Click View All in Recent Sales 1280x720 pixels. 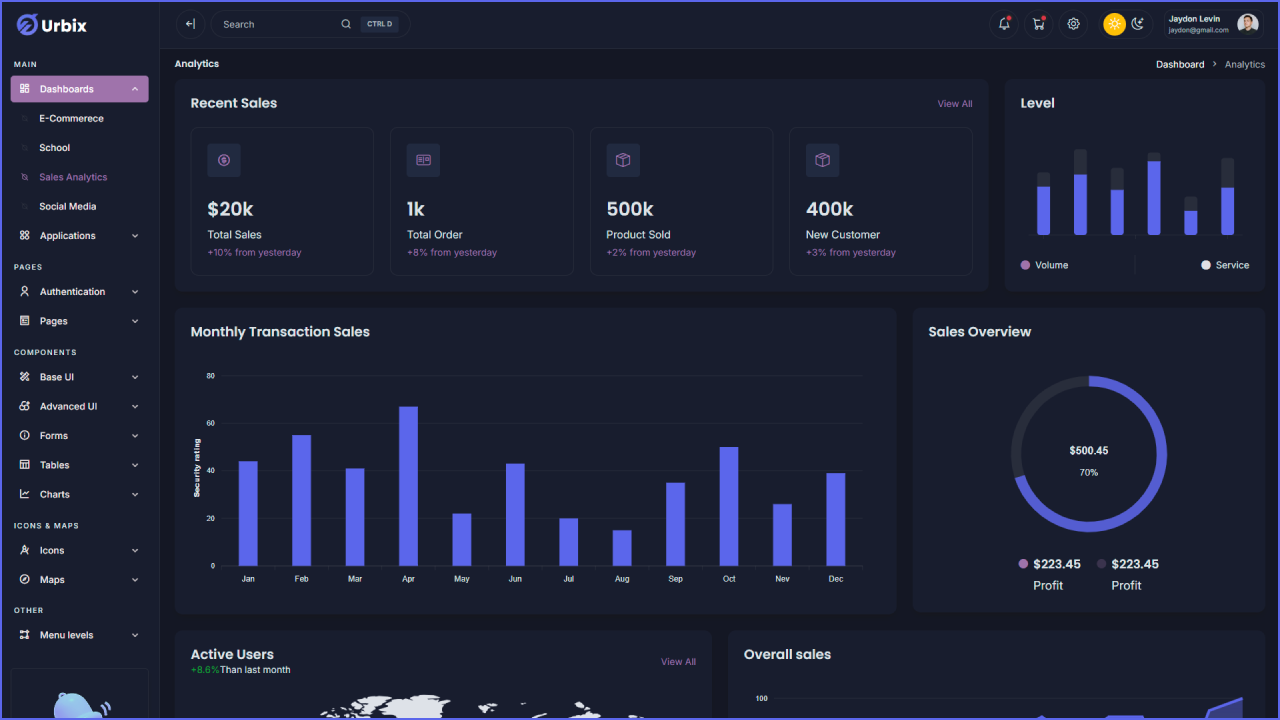[954, 103]
